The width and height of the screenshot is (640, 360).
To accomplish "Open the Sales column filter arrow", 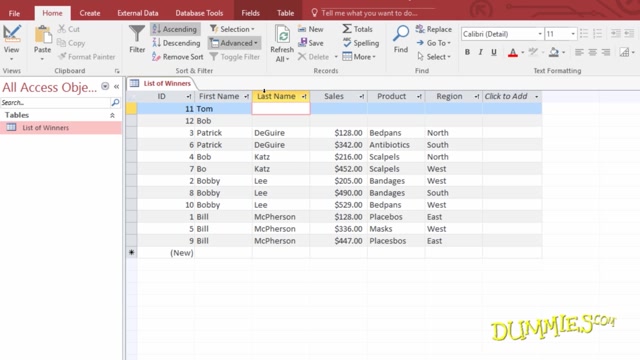I will pos(362,97).
